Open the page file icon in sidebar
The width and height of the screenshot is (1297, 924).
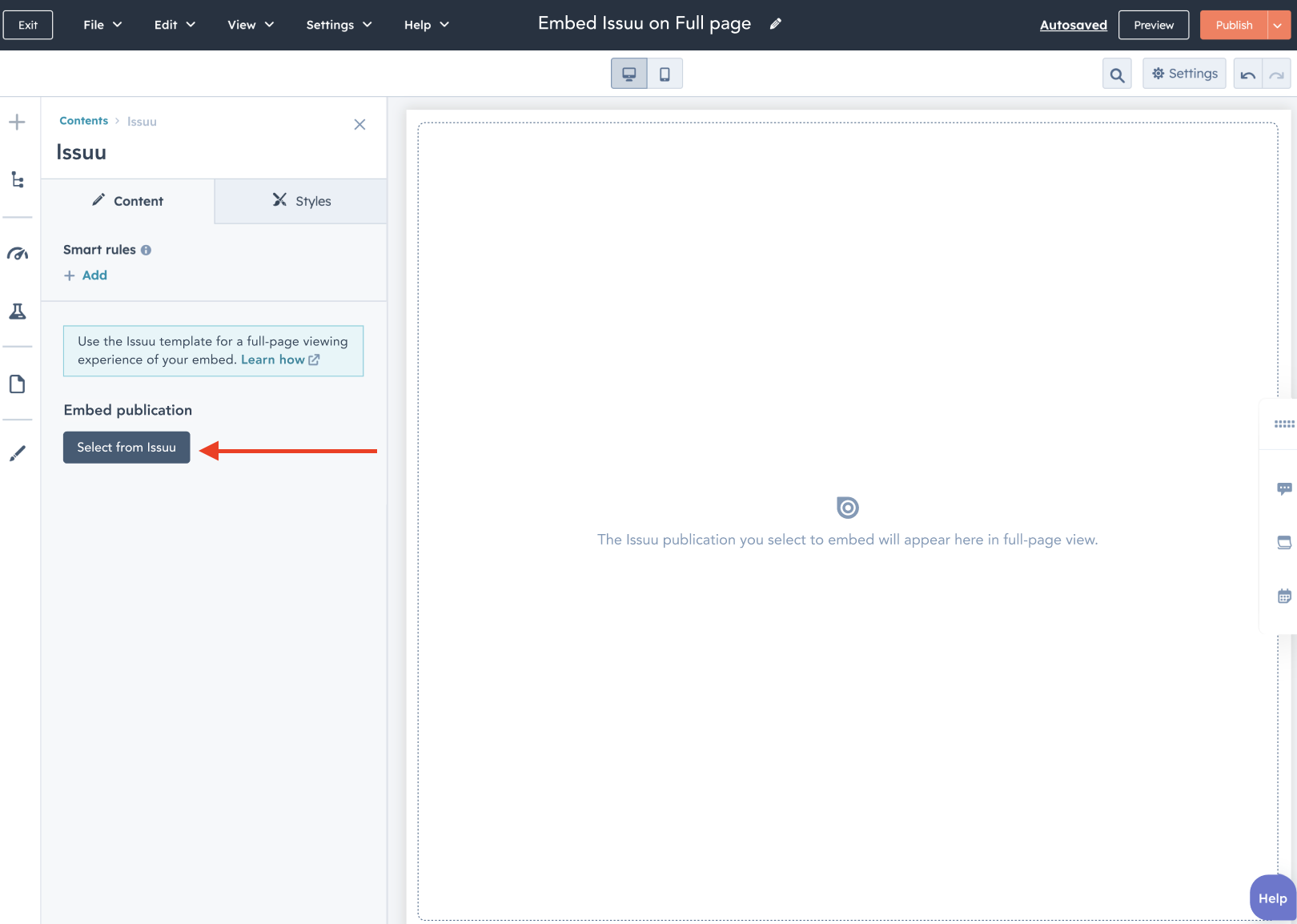(x=17, y=384)
